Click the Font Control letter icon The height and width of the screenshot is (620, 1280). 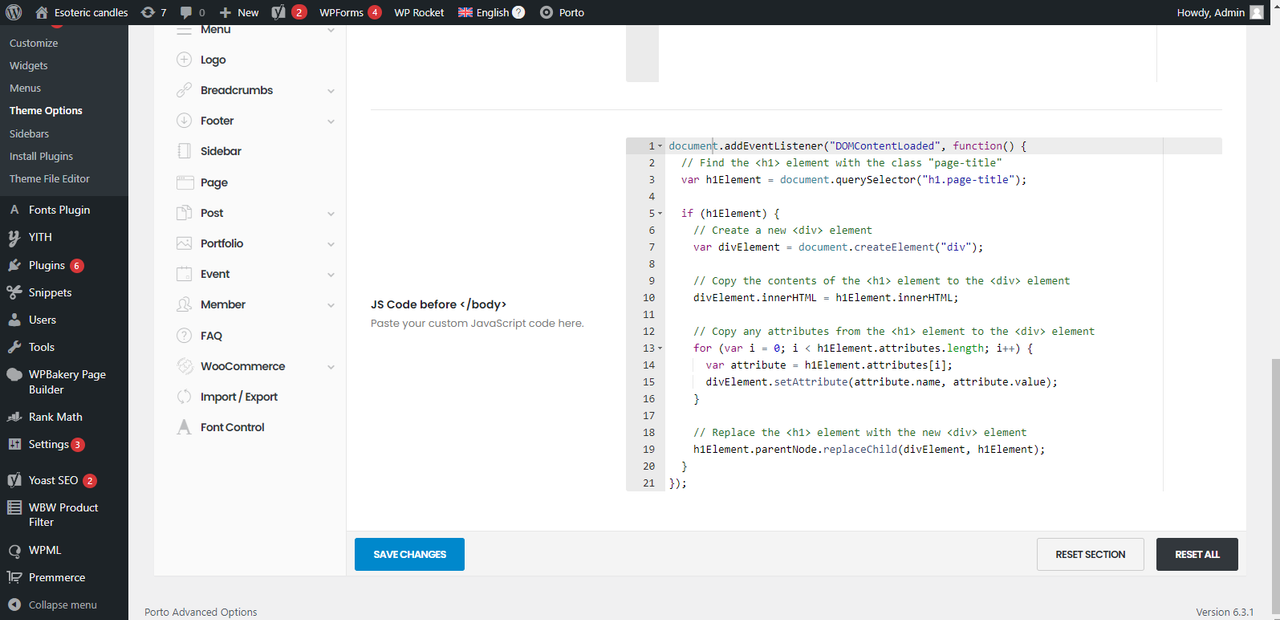(184, 427)
